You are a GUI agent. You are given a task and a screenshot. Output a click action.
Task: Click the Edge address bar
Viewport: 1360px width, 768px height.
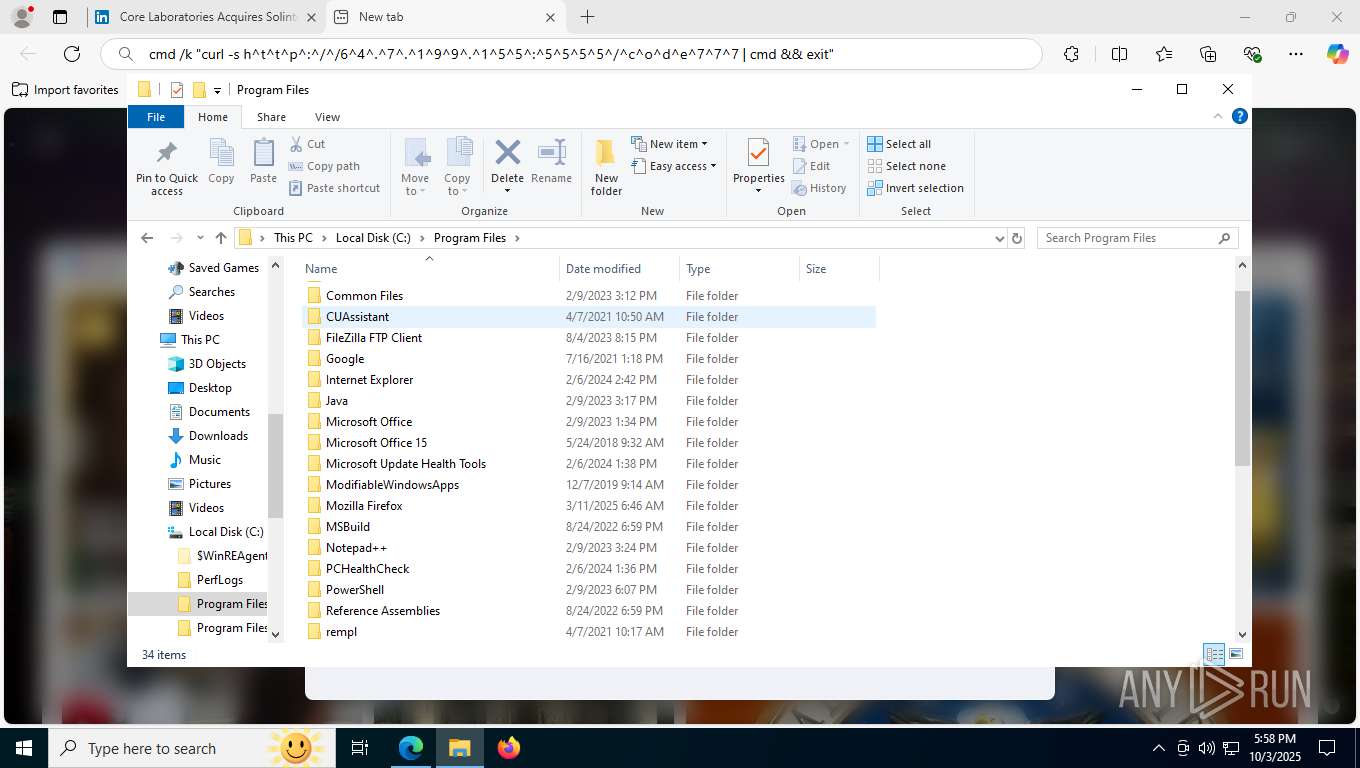[x=571, y=54]
